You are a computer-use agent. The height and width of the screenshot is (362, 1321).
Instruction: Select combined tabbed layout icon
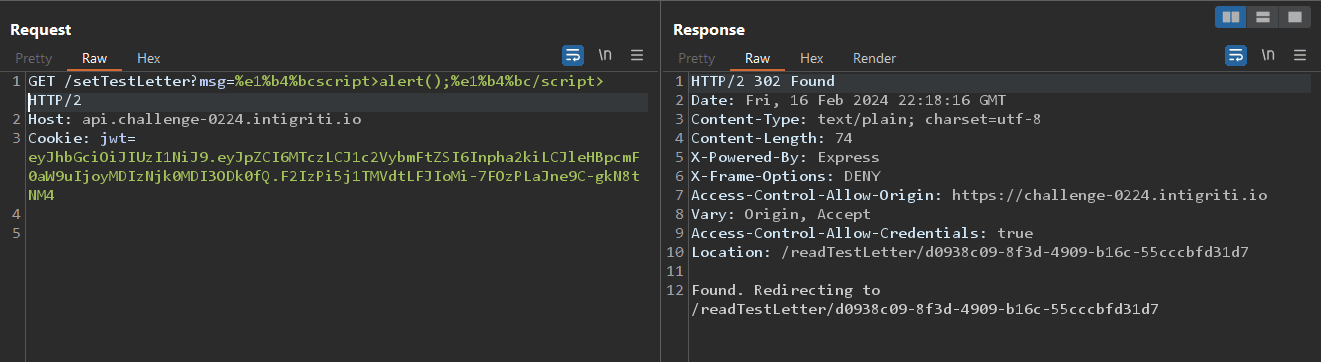pos(1294,17)
